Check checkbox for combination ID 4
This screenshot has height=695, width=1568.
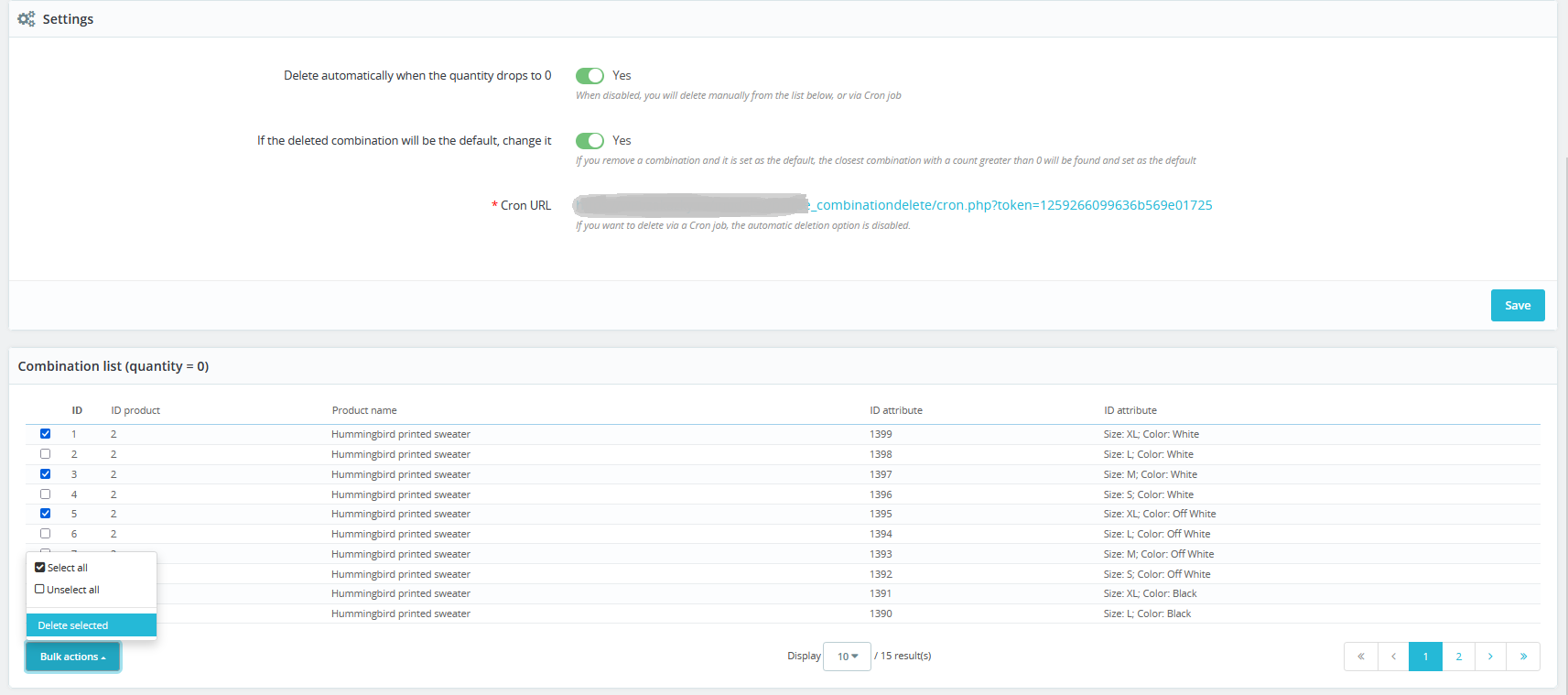[45, 494]
